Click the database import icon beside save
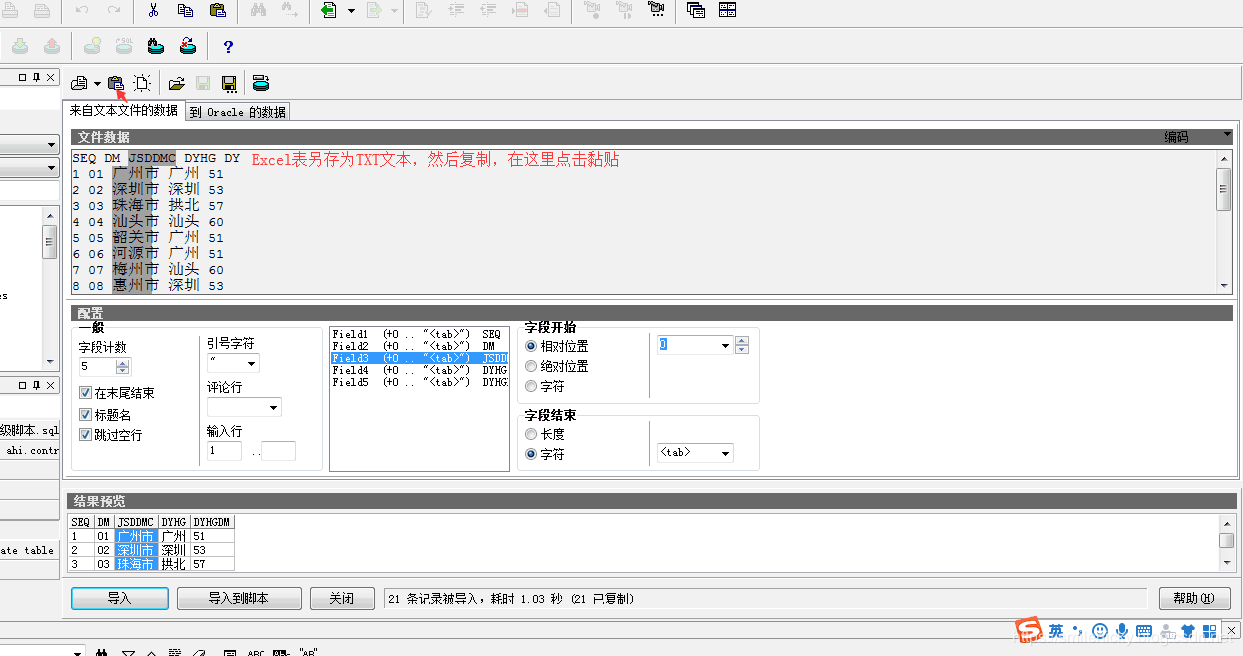1243x656 pixels. [x=260, y=84]
